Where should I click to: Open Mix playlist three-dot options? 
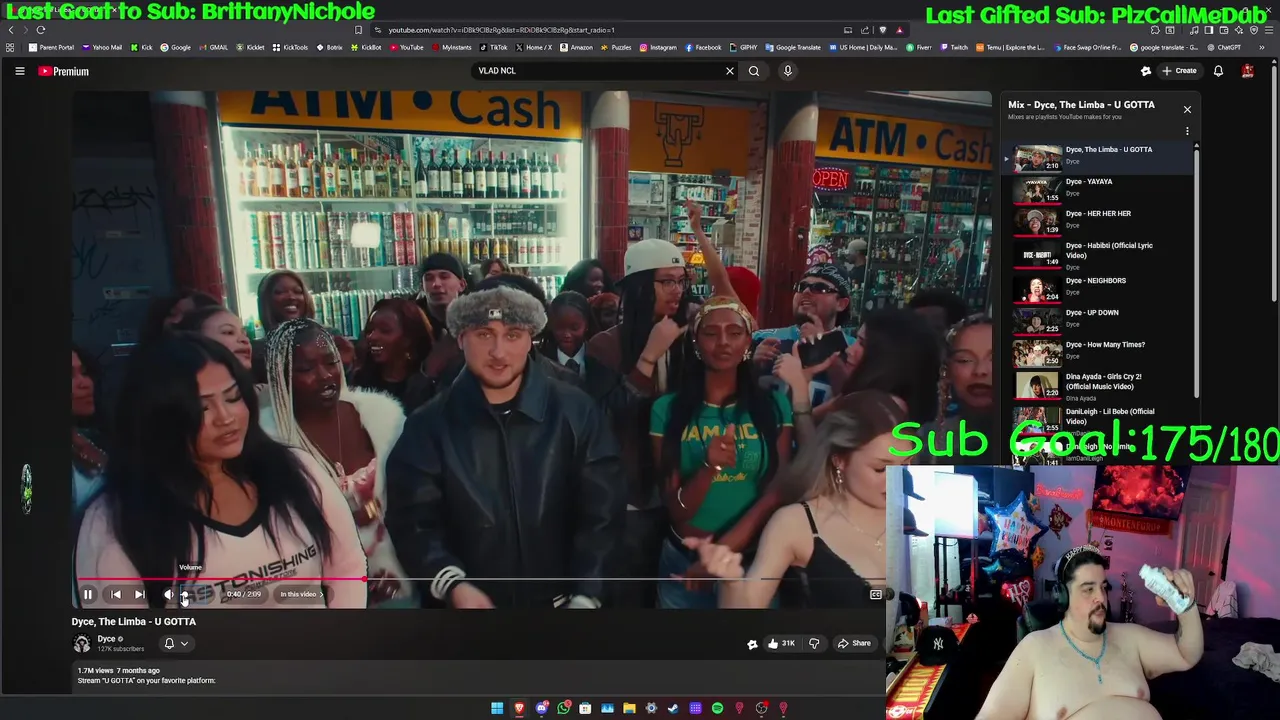click(x=1187, y=131)
